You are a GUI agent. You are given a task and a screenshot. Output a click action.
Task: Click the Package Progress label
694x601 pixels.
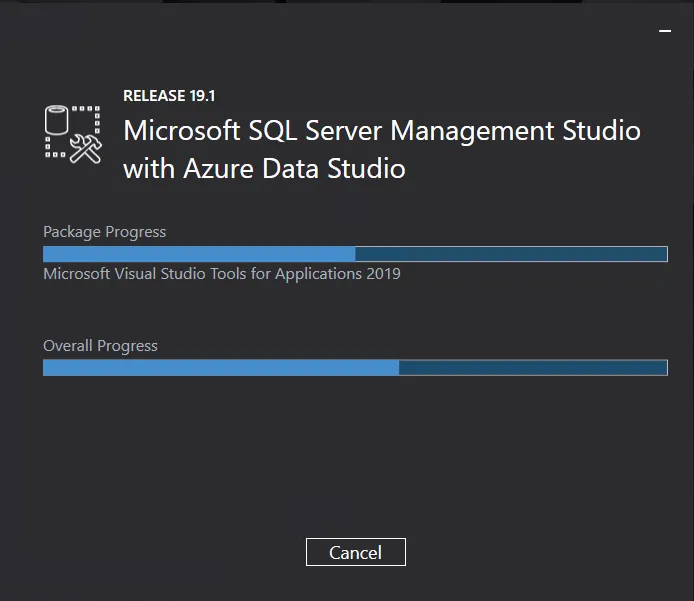click(104, 232)
